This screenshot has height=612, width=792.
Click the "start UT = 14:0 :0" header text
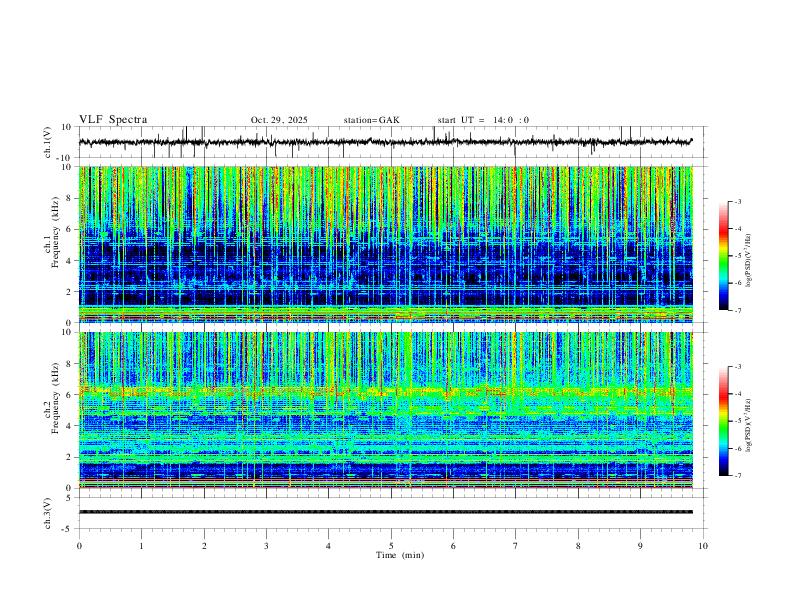(483, 120)
